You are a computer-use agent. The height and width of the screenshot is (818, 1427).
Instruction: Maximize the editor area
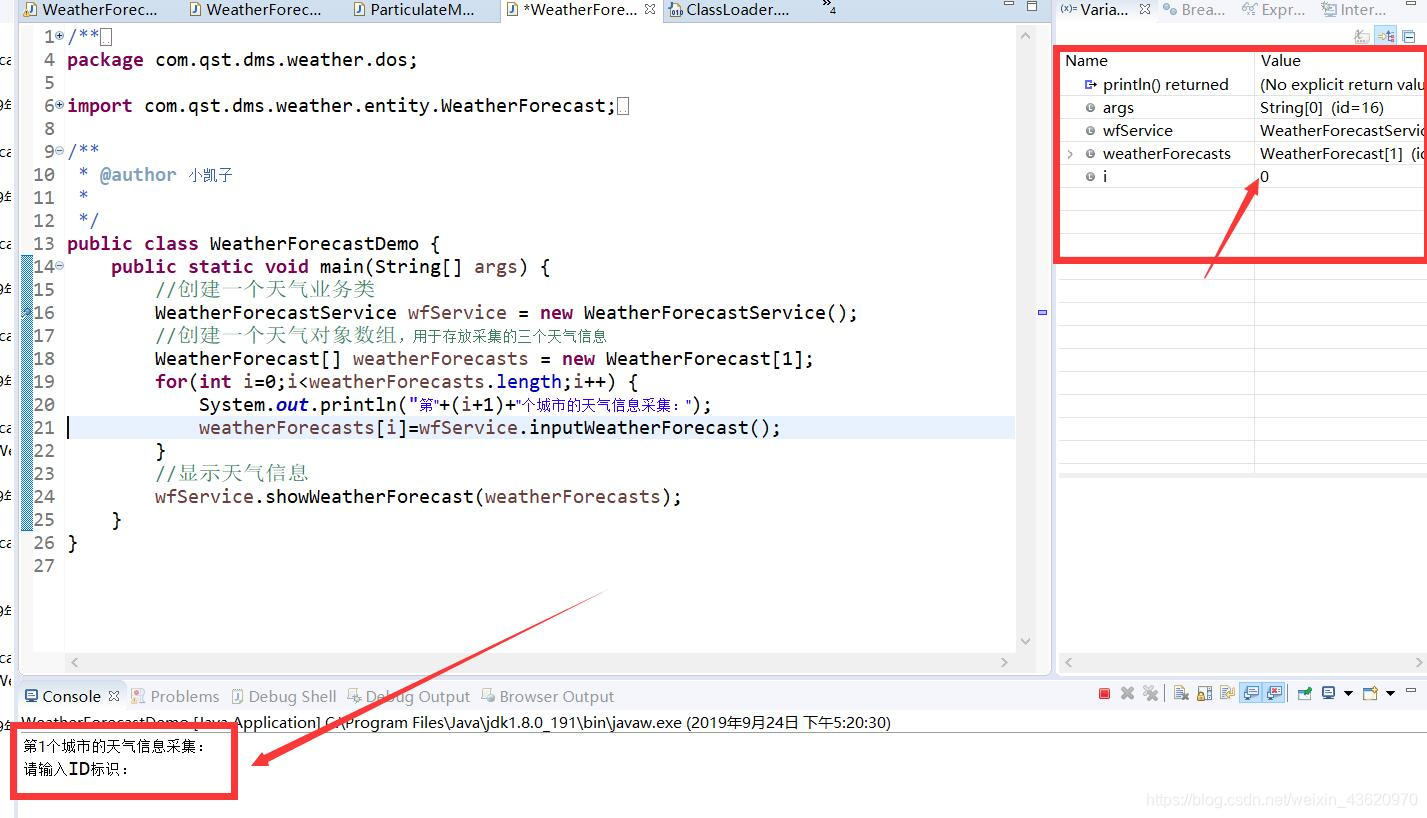pyautogui.click(x=1032, y=6)
